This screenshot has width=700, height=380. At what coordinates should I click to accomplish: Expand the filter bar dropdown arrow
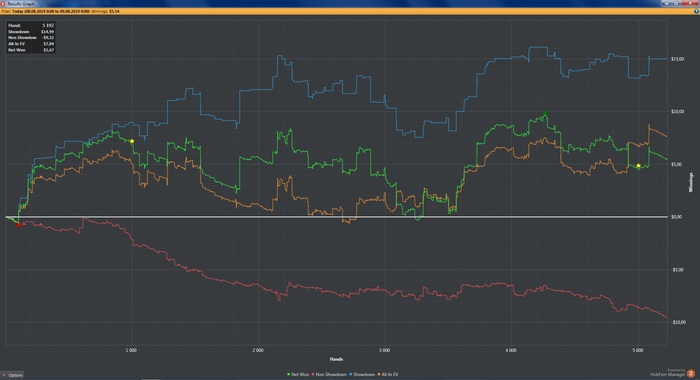click(x=696, y=11)
